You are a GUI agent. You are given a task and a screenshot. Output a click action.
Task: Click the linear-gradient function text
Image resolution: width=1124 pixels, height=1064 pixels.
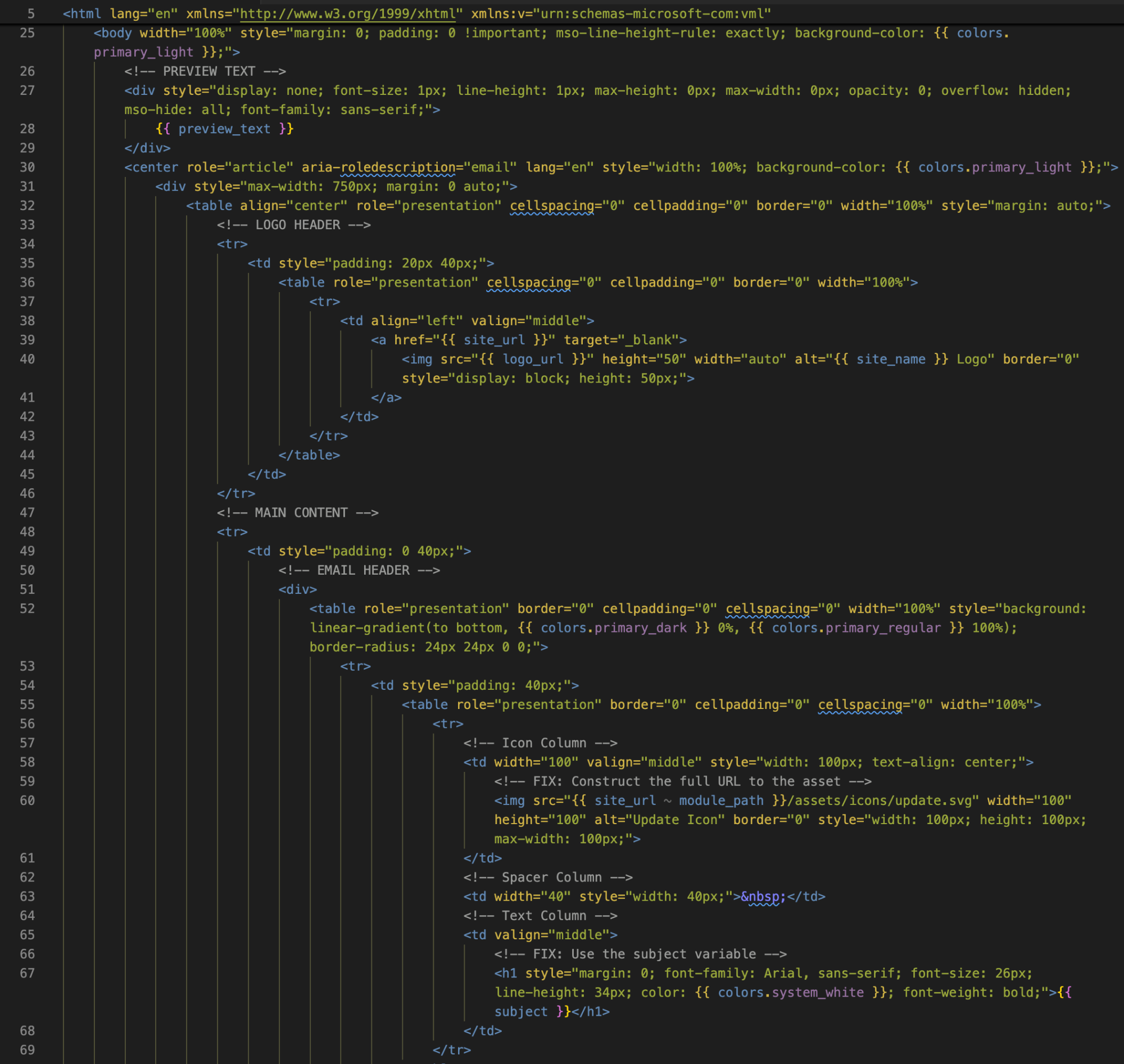point(367,629)
